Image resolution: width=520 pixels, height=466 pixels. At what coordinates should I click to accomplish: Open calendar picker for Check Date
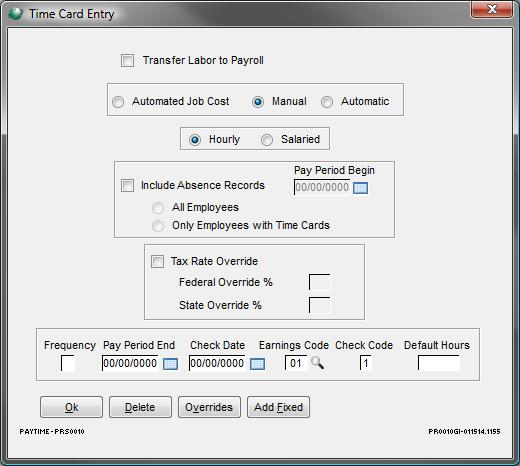tap(257, 364)
